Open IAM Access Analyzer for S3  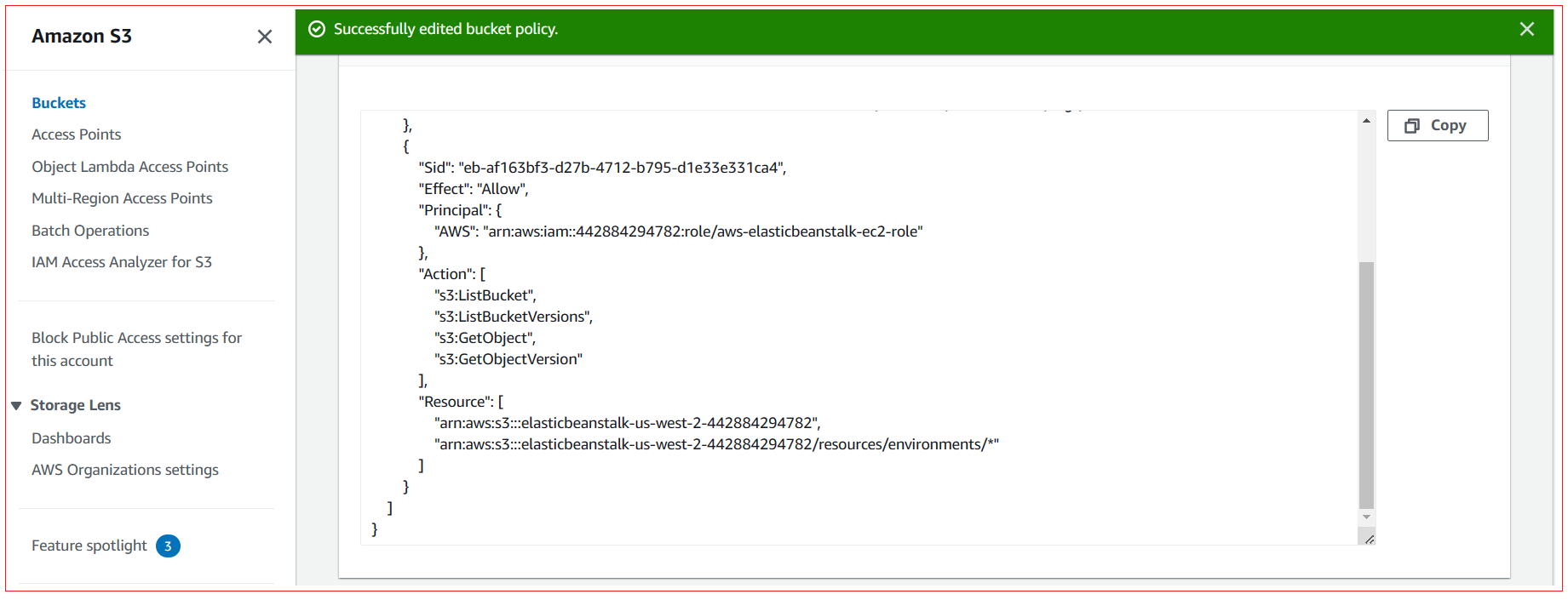tap(122, 262)
